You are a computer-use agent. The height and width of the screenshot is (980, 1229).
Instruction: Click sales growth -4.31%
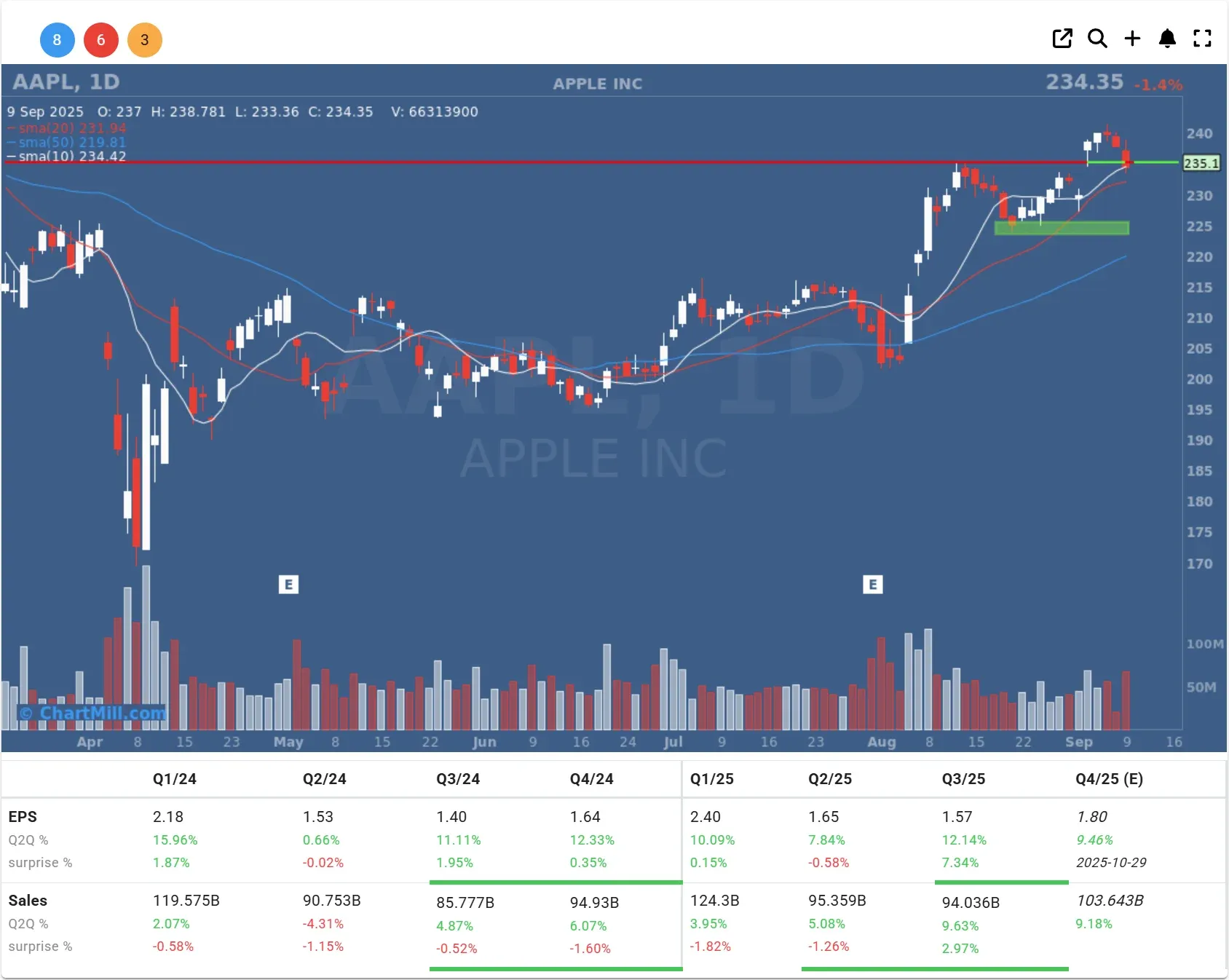tap(323, 924)
